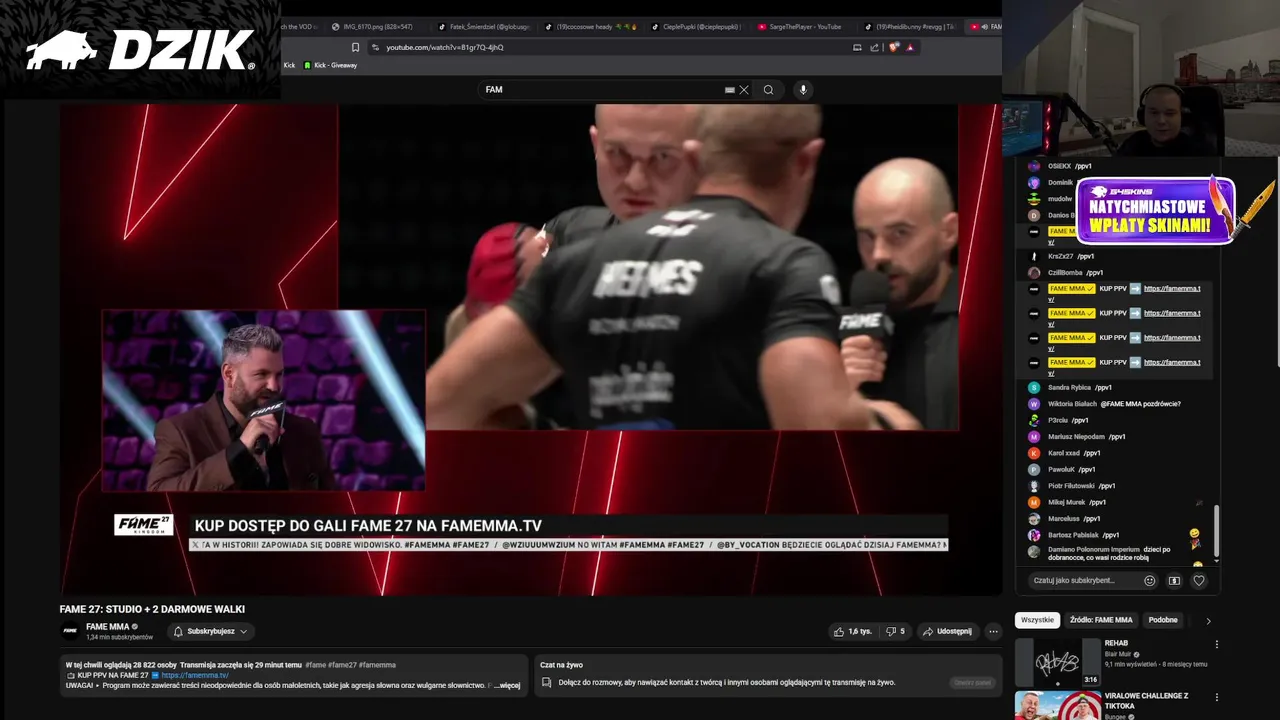This screenshot has height=720, width=1280.
Task: Dislike the video with thumbs down
Action: 895,631
